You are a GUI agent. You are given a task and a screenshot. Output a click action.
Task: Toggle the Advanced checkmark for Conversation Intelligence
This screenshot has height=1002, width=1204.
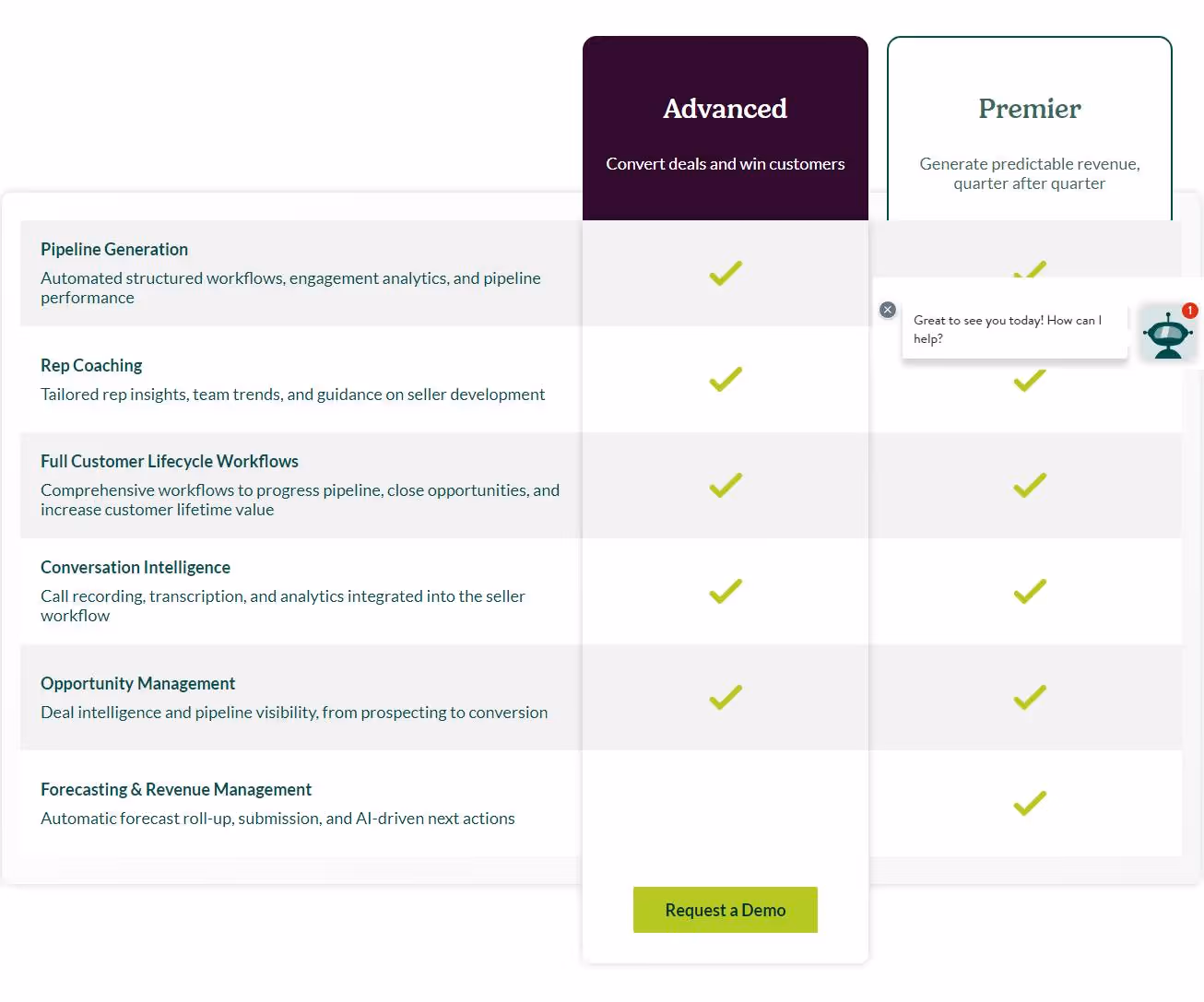pyautogui.click(x=725, y=591)
